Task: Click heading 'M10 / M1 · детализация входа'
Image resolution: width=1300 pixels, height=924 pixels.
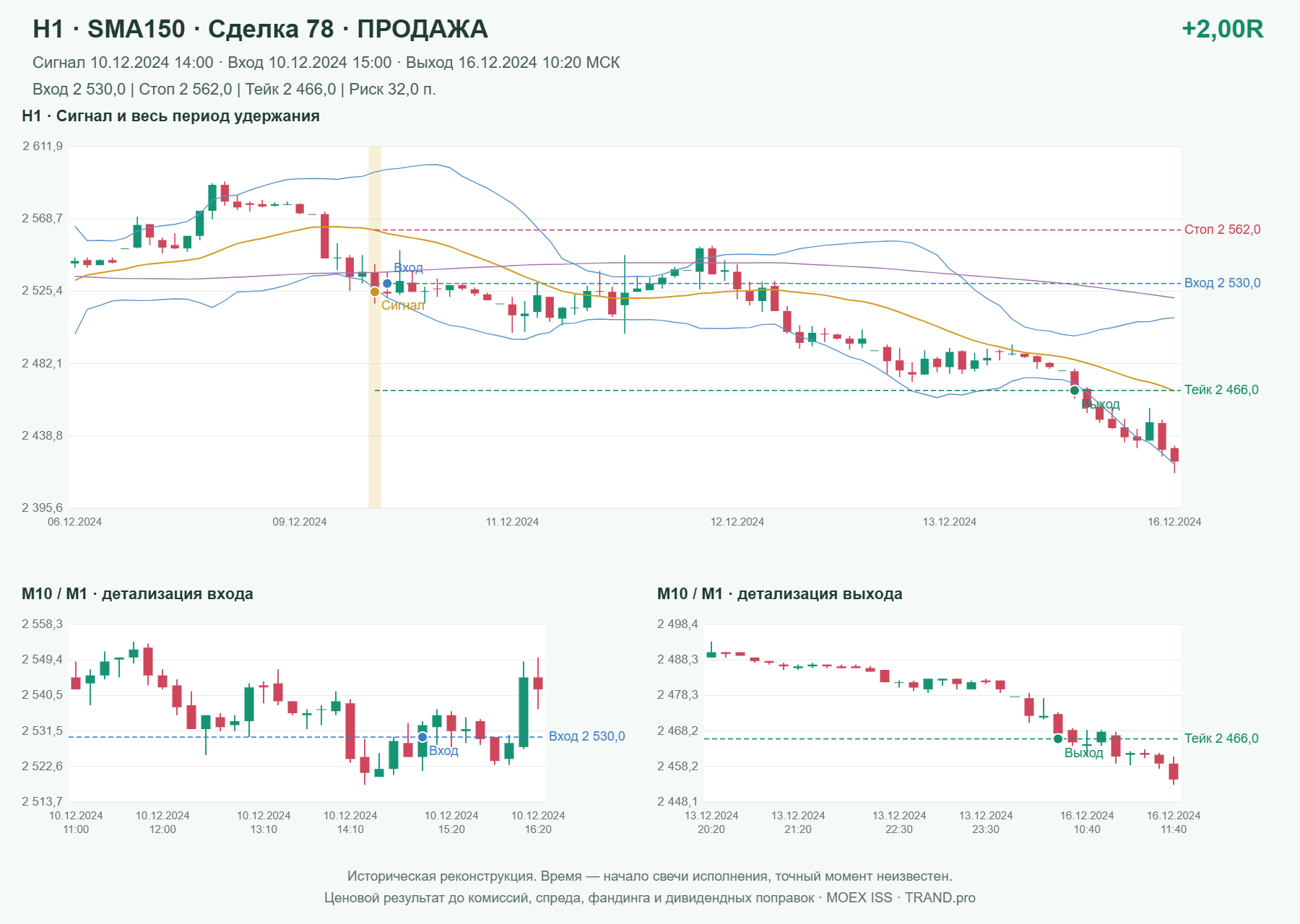Action: (137, 594)
